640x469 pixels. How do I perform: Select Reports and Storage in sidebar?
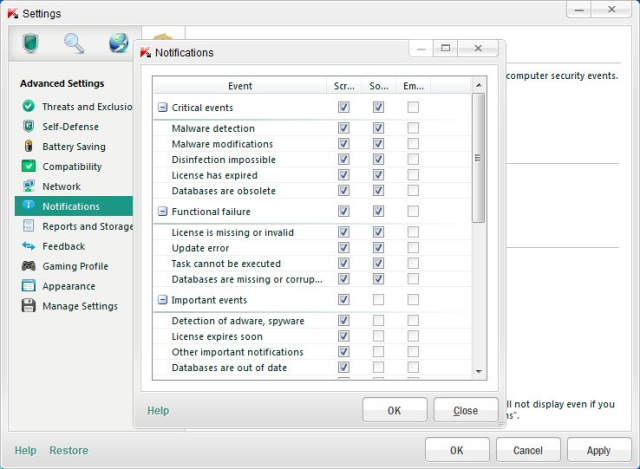pyautogui.click(x=87, y=227)
